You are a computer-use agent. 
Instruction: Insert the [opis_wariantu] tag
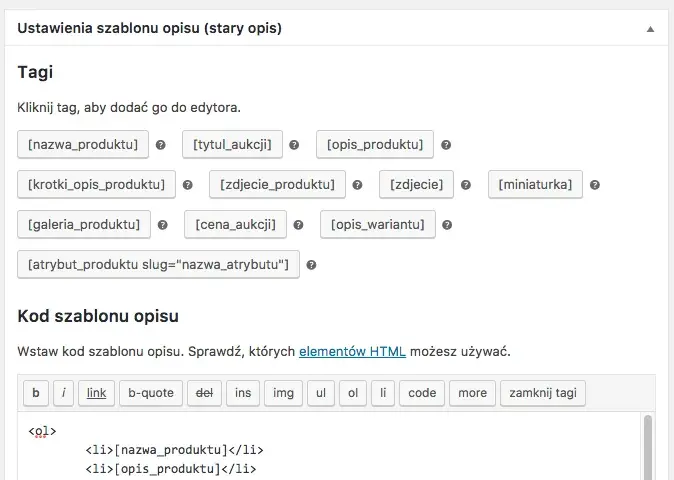click(x=377, y=224)
